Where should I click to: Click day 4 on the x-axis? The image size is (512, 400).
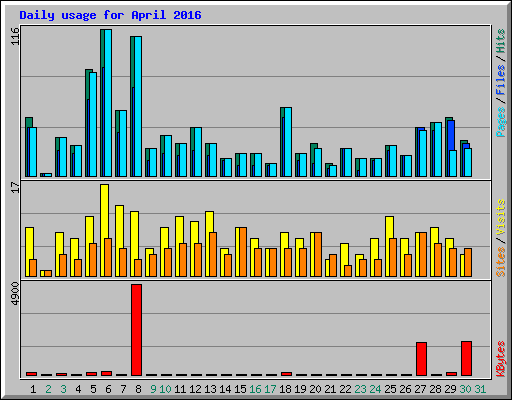point(78,389)
